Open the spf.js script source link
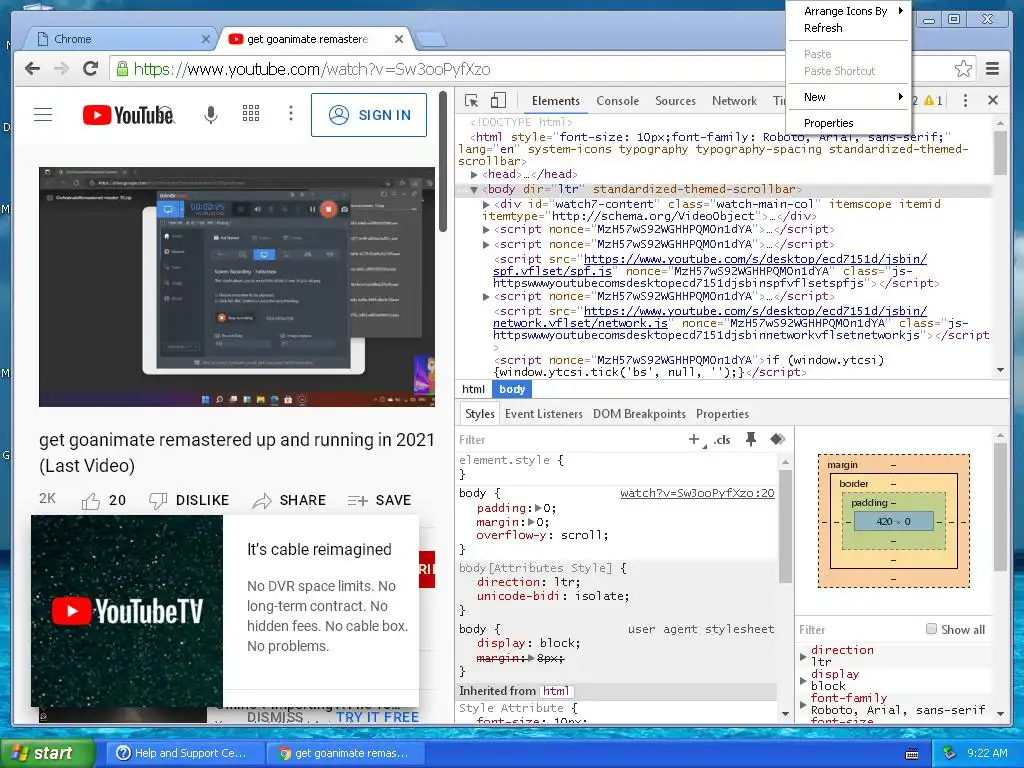 709,265
